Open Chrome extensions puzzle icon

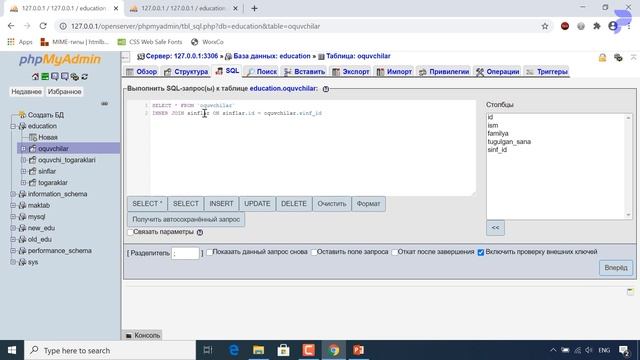(597, 26)
